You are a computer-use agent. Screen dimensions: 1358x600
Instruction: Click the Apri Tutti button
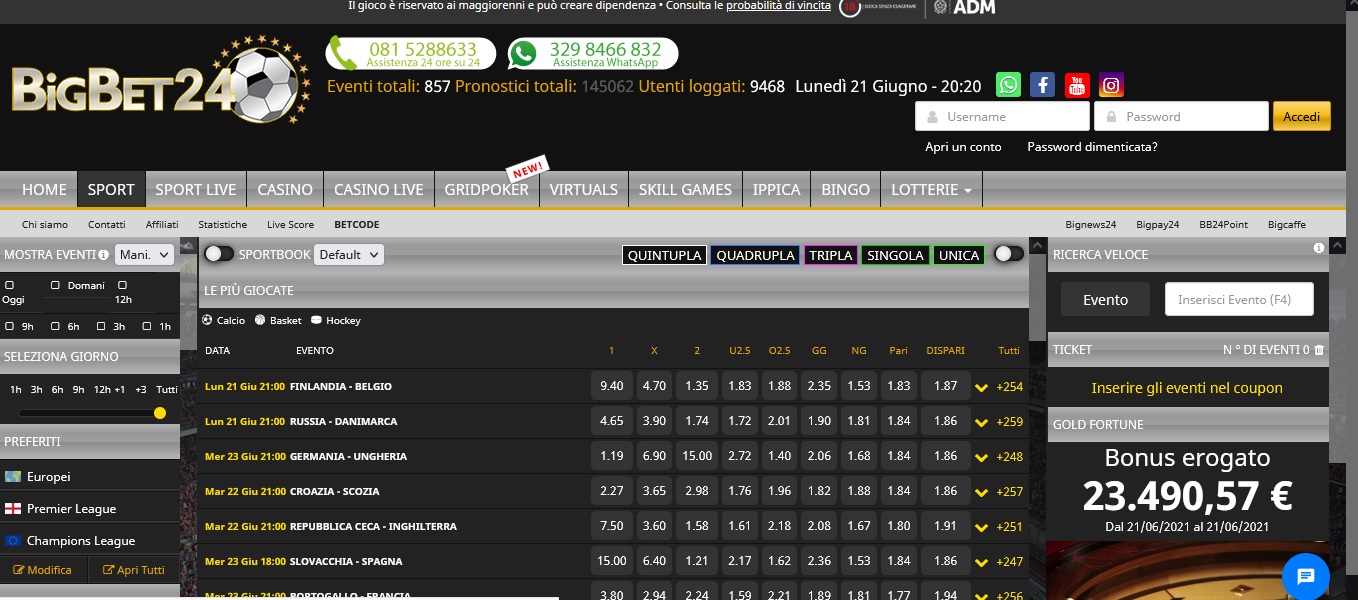click(x=134, y=570)
